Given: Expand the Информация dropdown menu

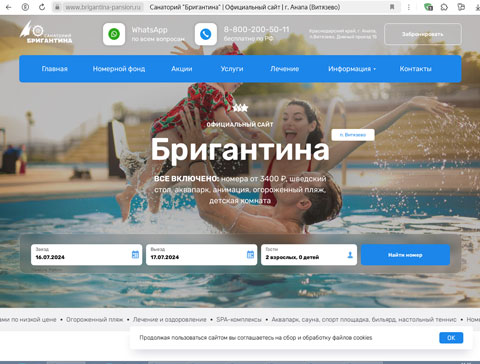Looking at the screenshot, I should point(352,69).
